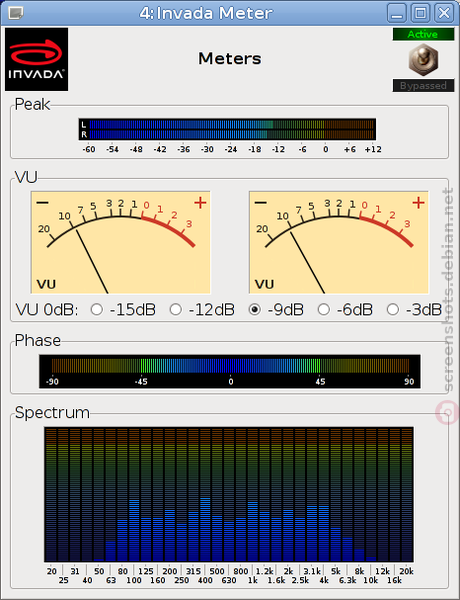Select the -6dB VU reference option
460x600 pixels.
pos(323,309)
